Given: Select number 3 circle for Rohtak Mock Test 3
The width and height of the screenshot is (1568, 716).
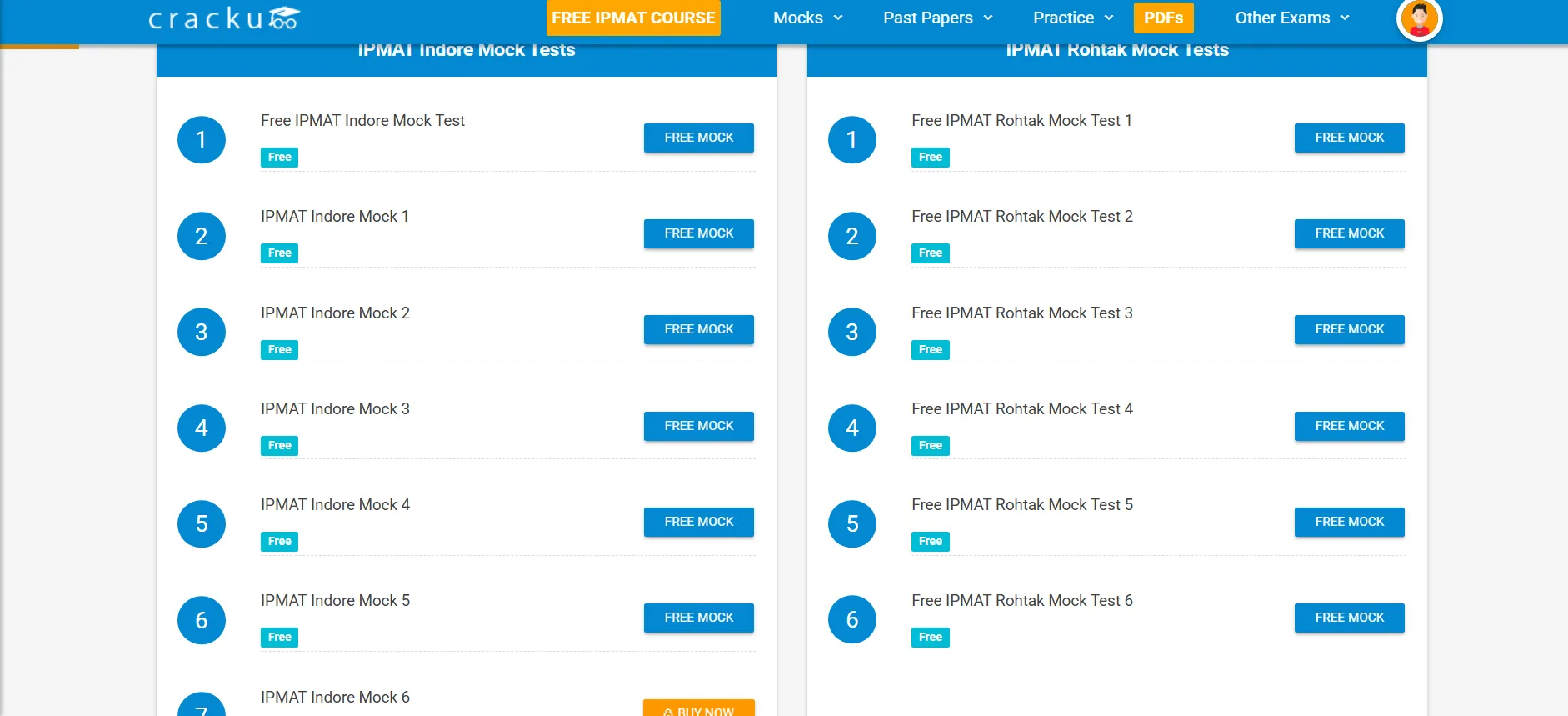Looking at the screenshot, I should (852, 332).
